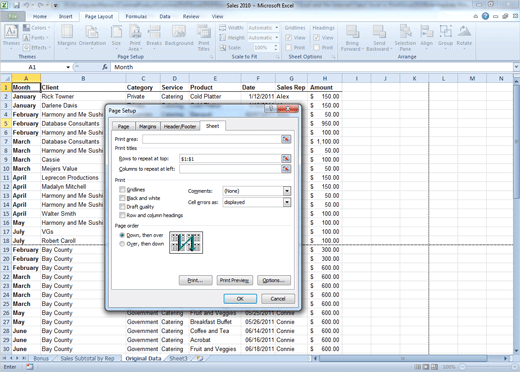520x372 pixels.
Task: Adjust the Scale percentage spinner
Action: tap(276, 48)
